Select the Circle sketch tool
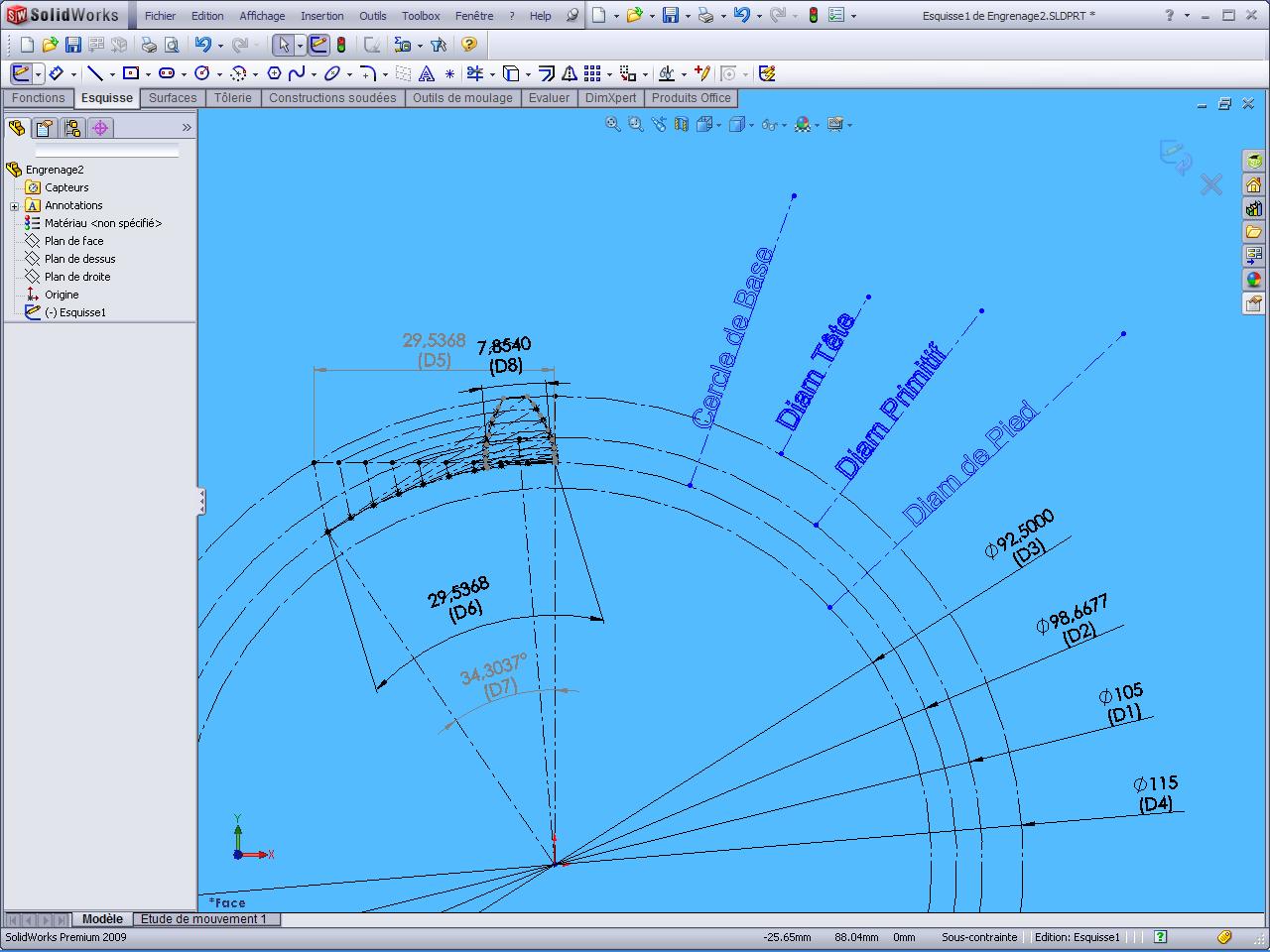Screen dimensions: 1270x952 (x=202, y=73)
